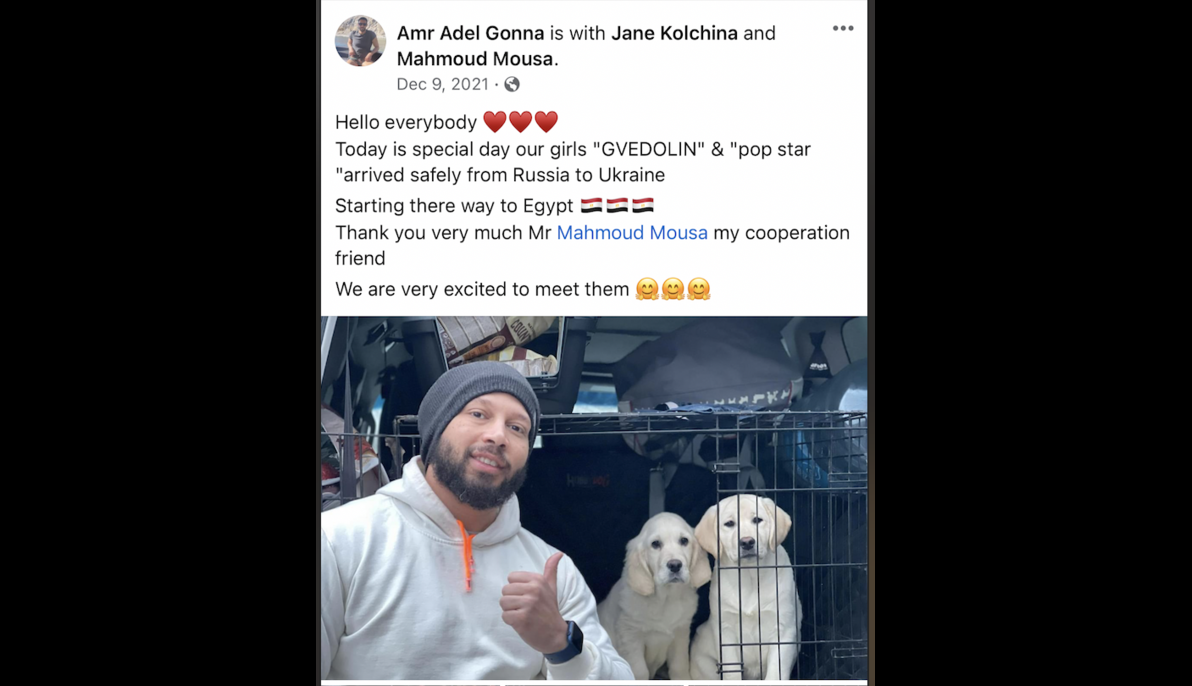Click the first red heart emoji
Image resolution: width=1192 pixels, height=686 pixels.
[x=495, y=122]
